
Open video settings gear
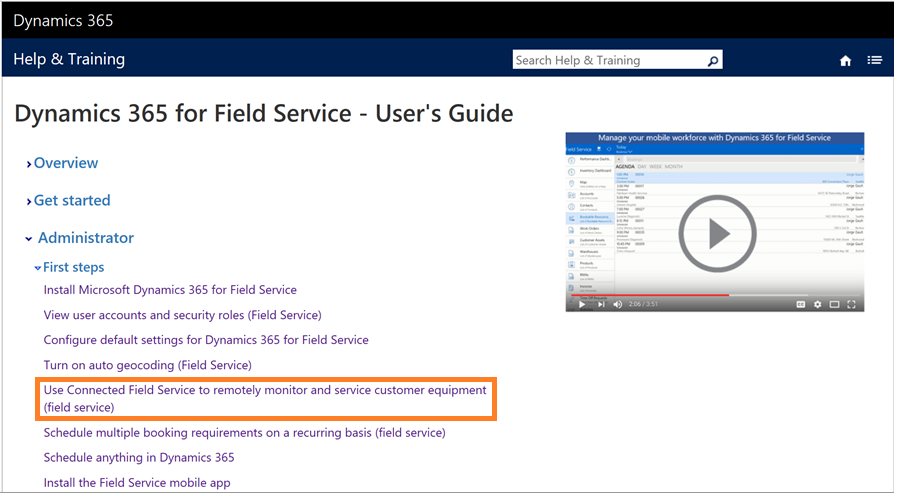pos(817,303)
